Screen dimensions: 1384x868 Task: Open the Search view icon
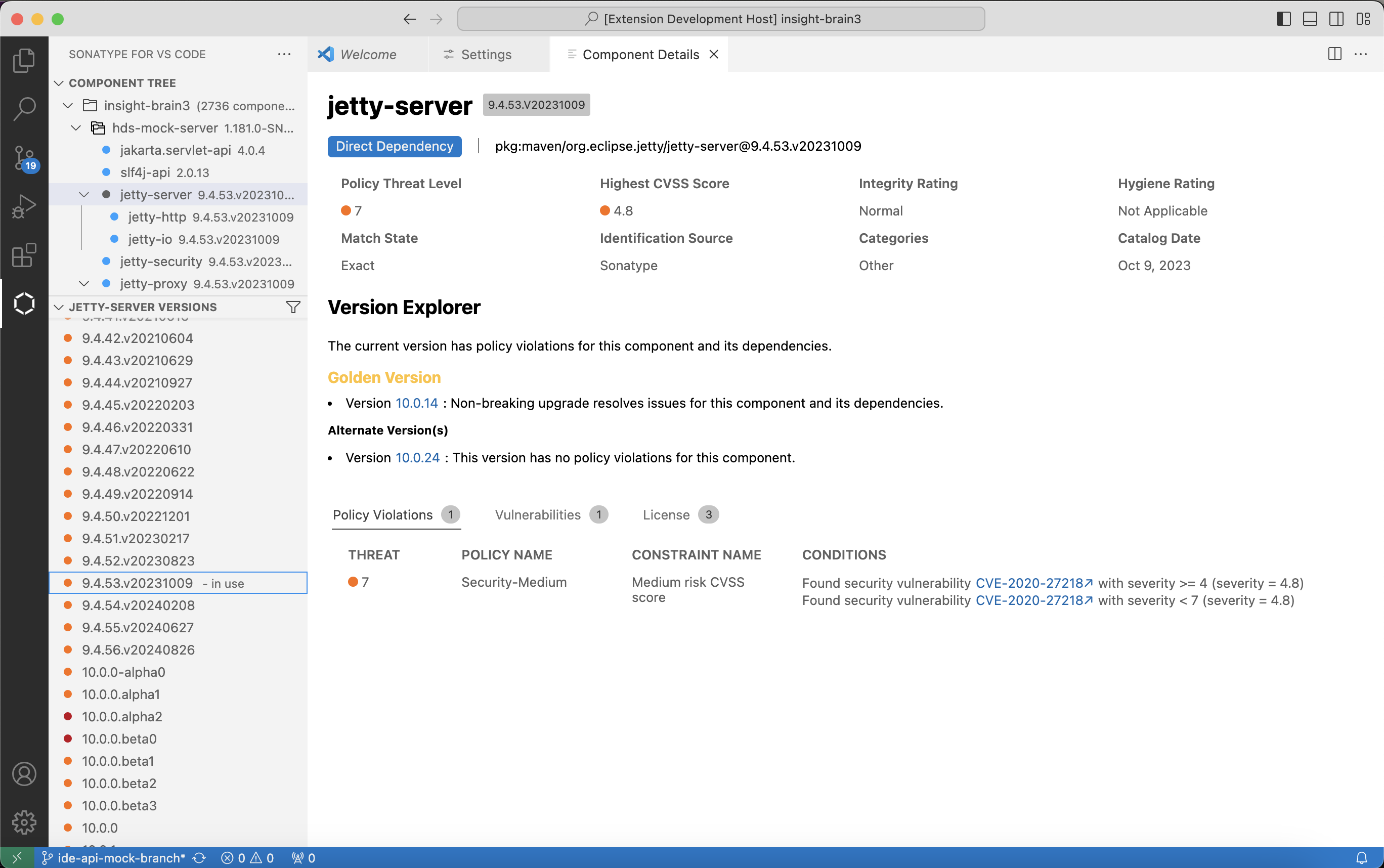coord(24,108)
